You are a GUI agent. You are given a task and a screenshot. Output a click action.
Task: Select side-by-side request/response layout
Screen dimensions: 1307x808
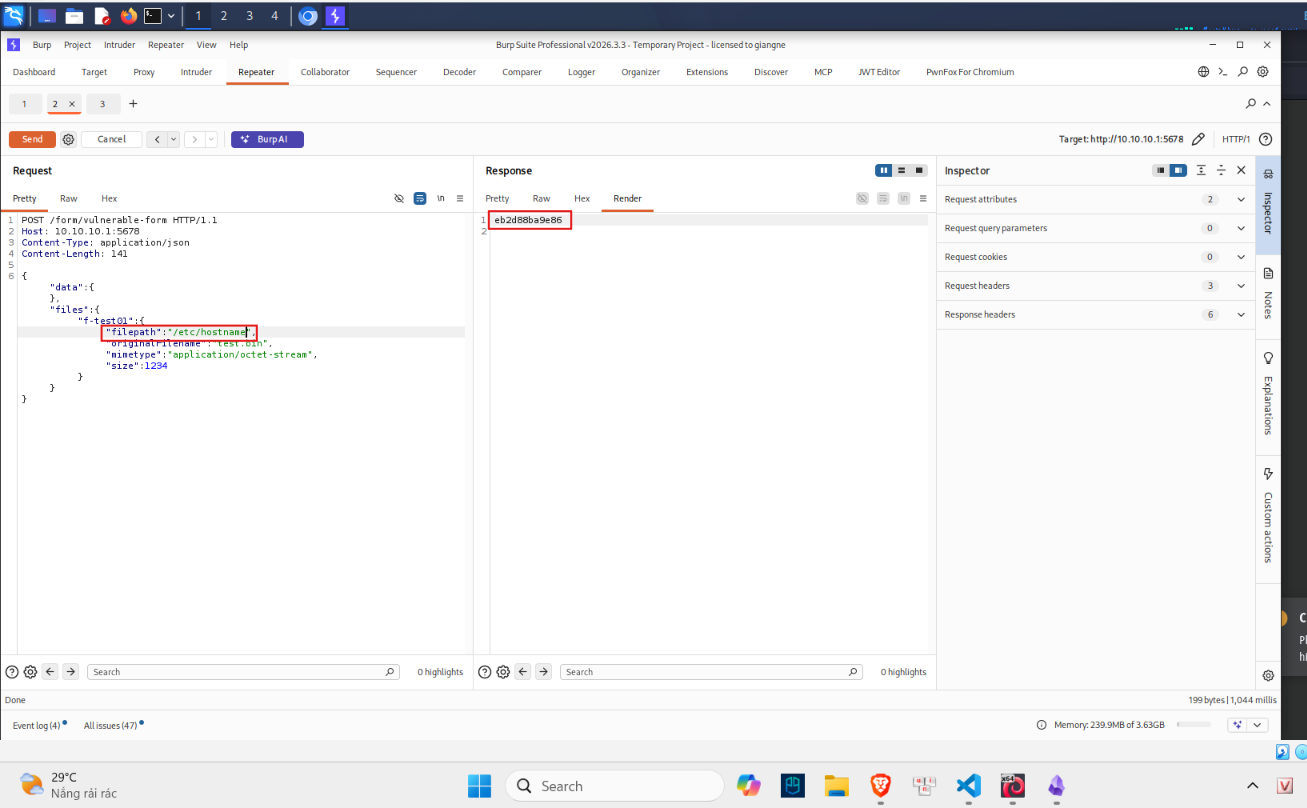point(884,170)
